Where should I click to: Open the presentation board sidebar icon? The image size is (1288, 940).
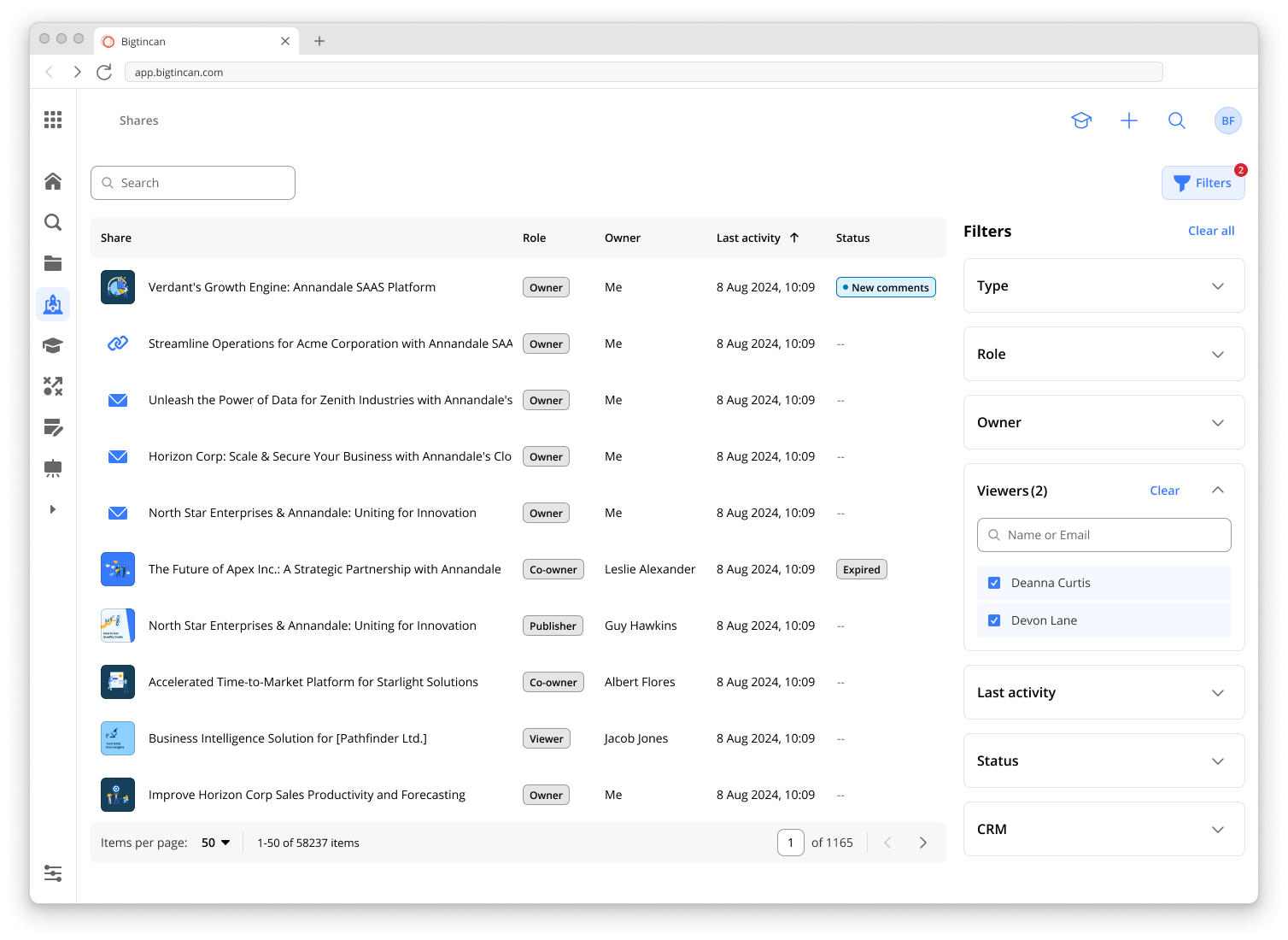tap(53, 468)
